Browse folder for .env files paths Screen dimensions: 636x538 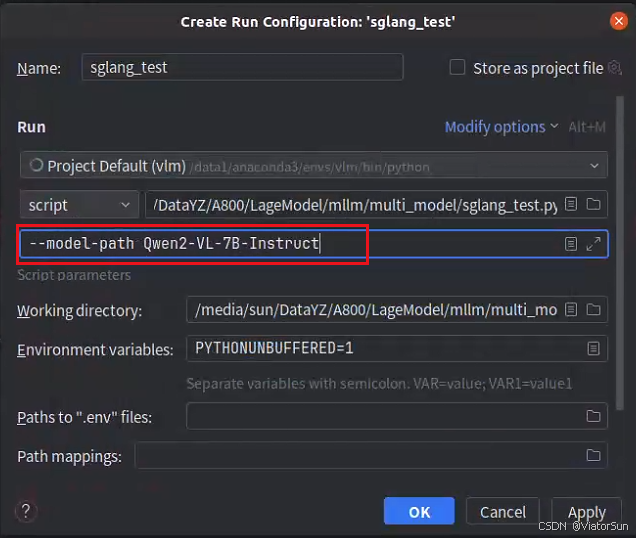[x=593, y=416]
